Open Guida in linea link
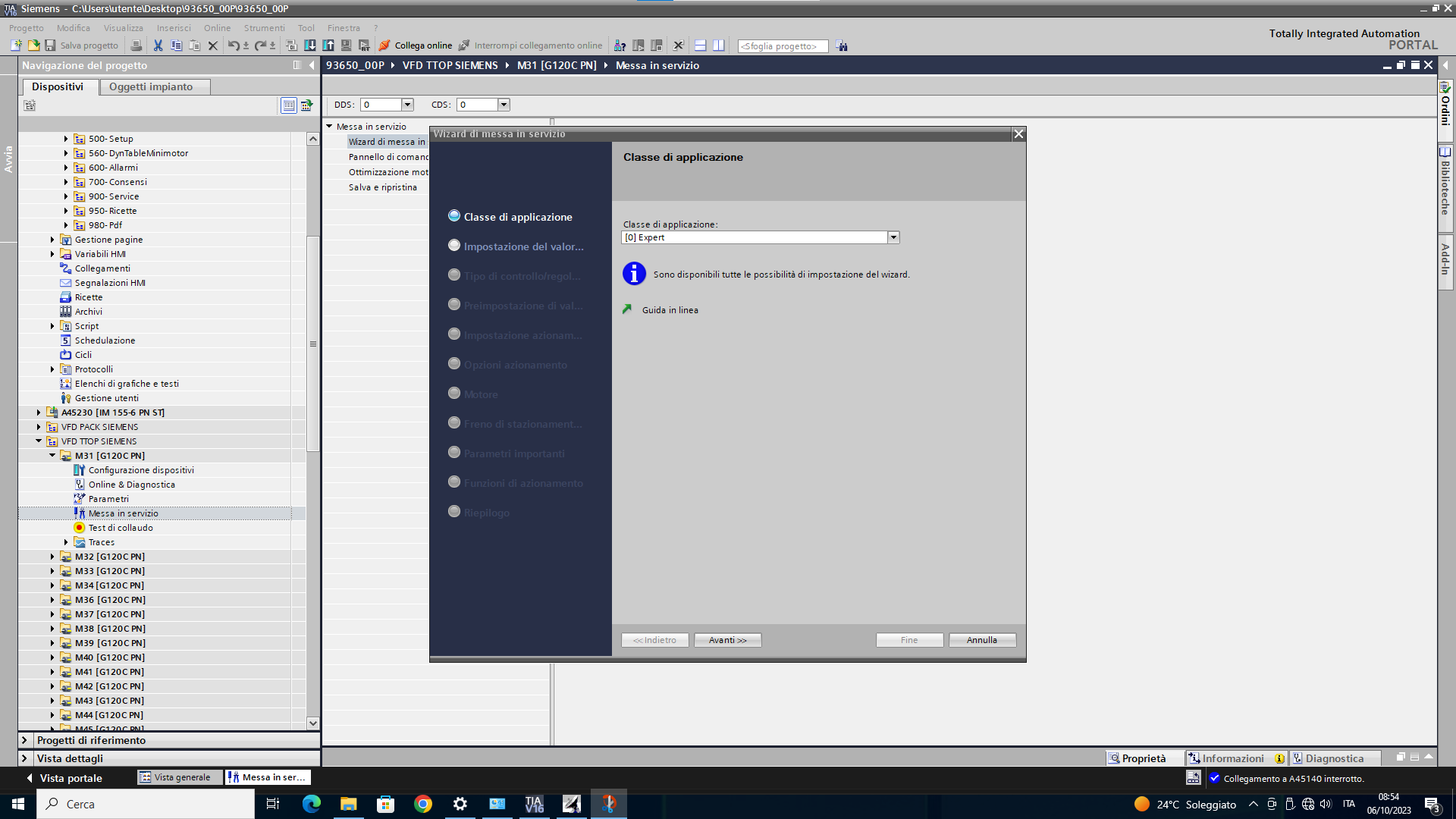This screenshot has height=819, width=1456. pyautogui.click(x=670, y=310)
